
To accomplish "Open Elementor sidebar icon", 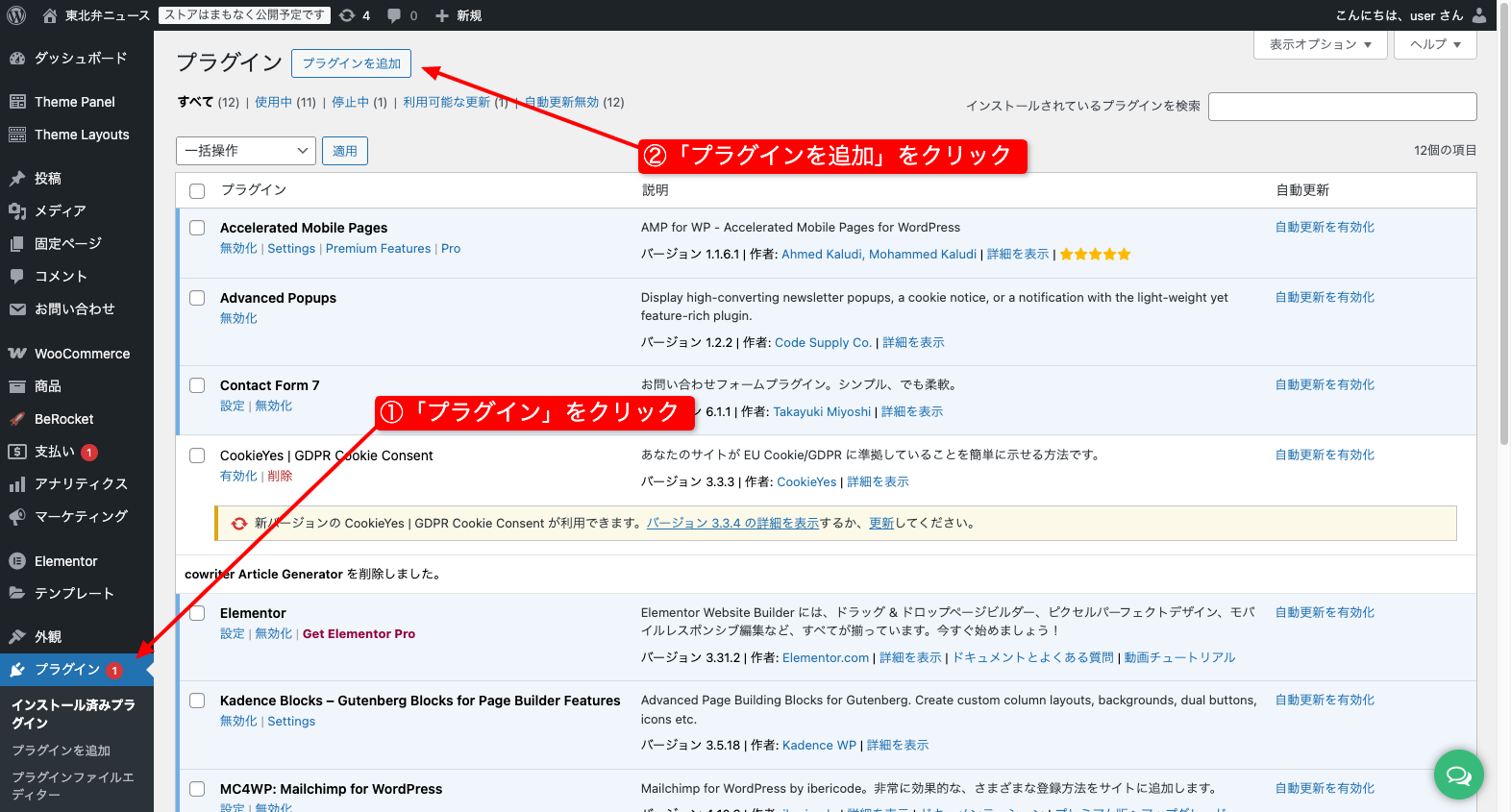I will 17,561.
